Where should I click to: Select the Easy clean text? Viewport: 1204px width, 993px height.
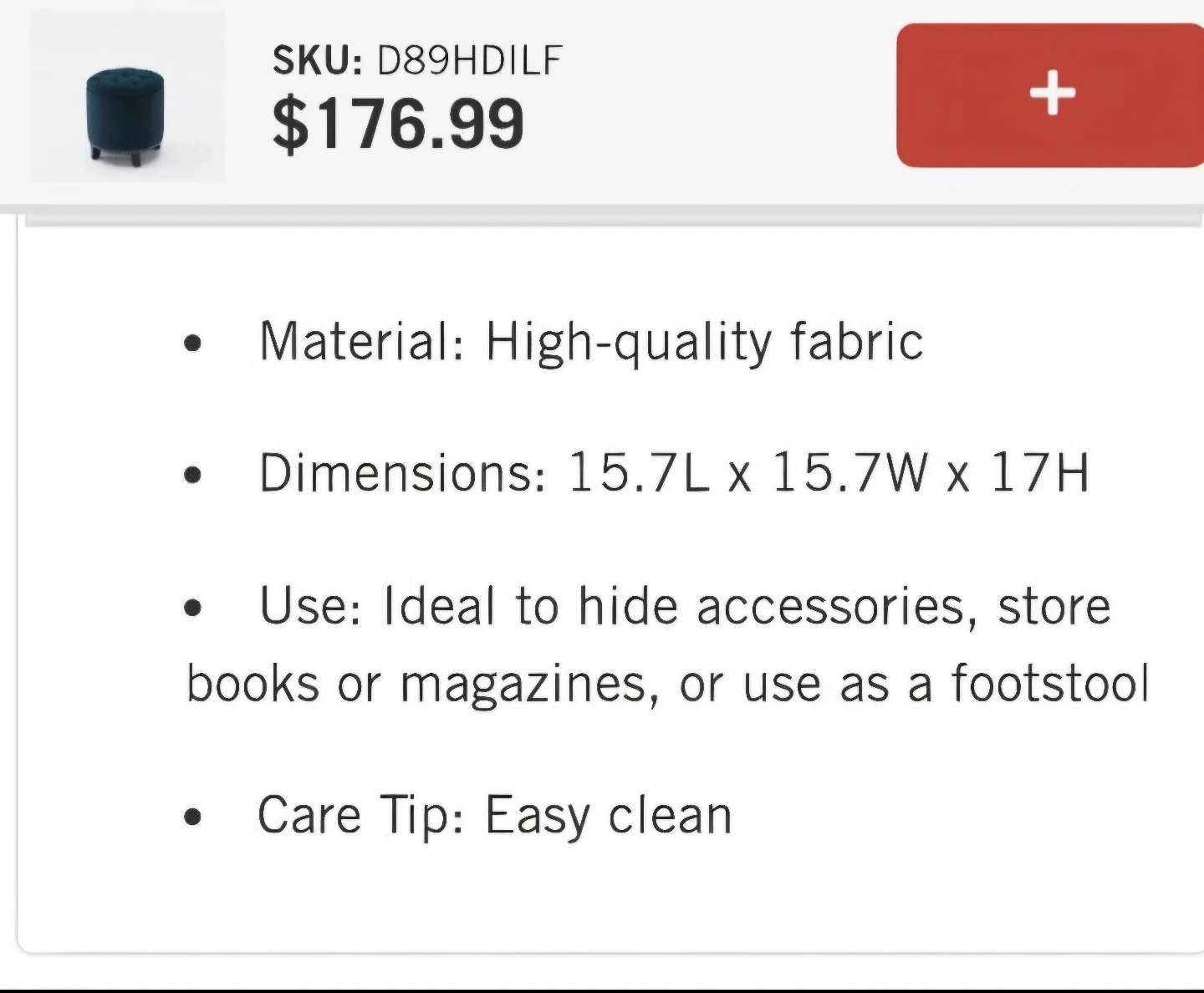[609, 816]
